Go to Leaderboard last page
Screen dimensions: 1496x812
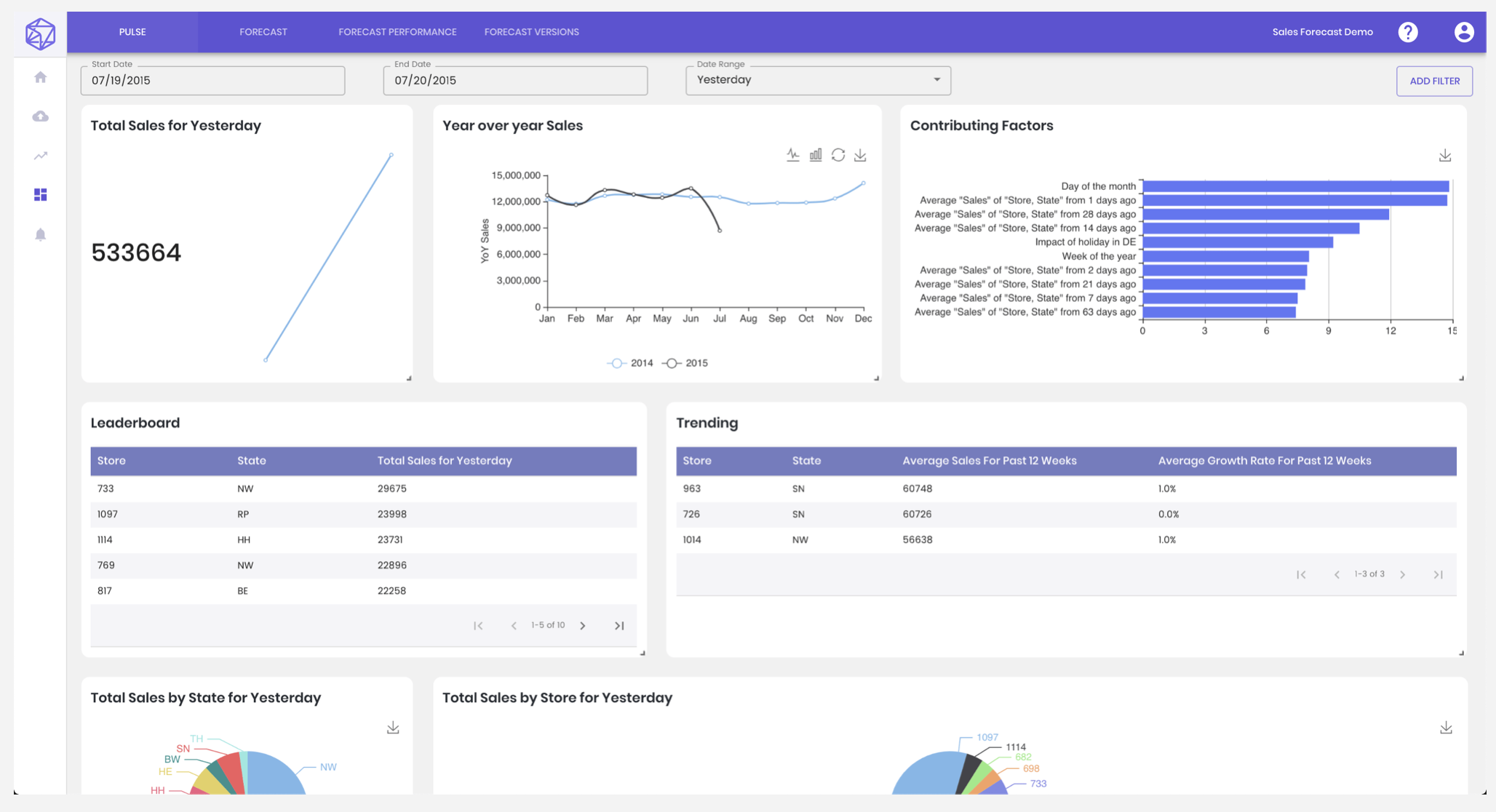[619, 626]
